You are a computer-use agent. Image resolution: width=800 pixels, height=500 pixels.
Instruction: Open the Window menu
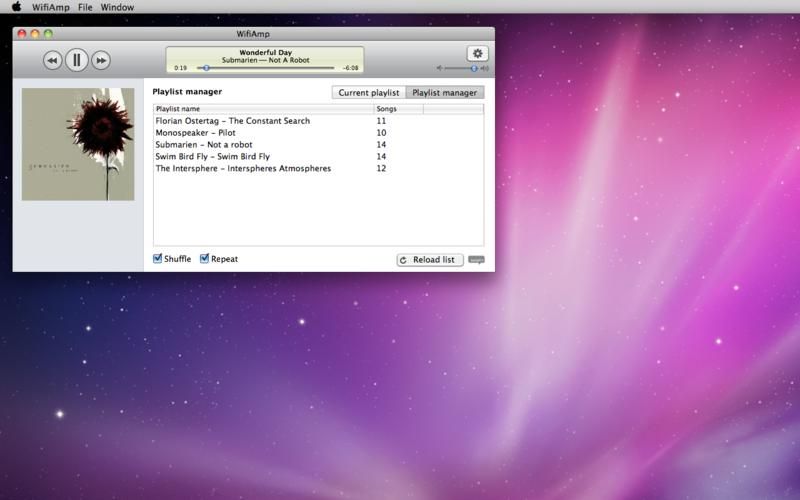[x=117, y=7]
